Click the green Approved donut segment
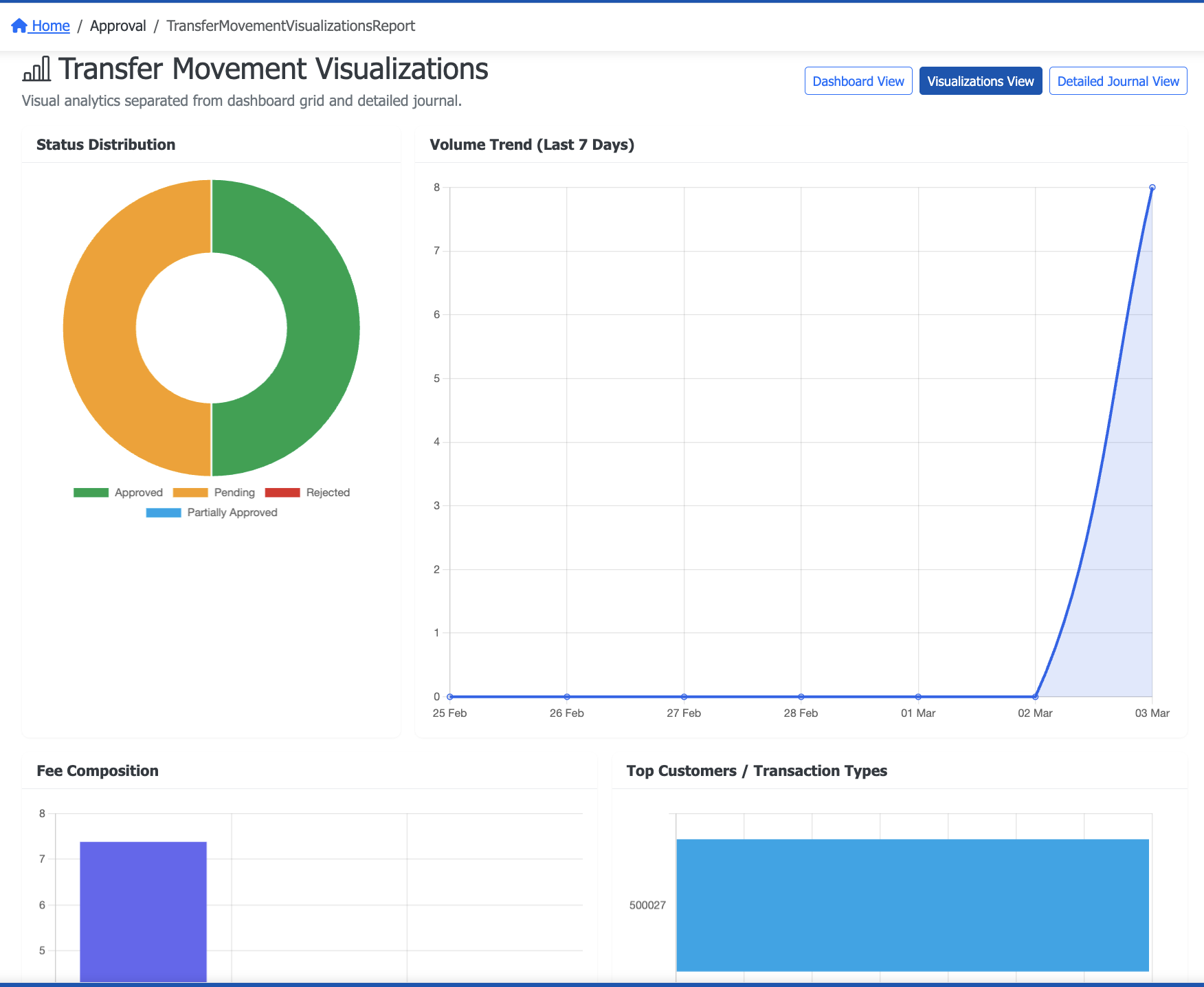This screenshot has width=1204, height=987. point(322,328)
